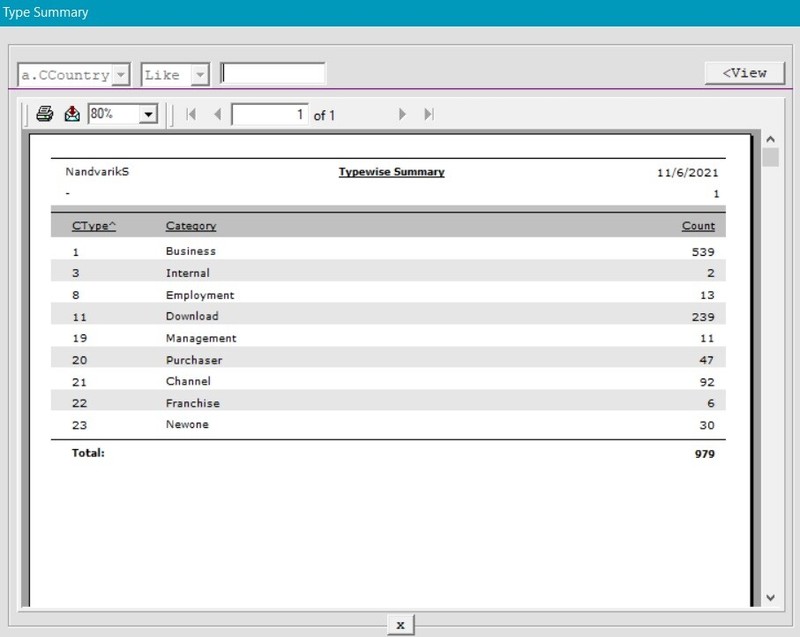This screenshot has height=637, width=800.
Task: Go to first page of report
Action: tap(191, 114)
